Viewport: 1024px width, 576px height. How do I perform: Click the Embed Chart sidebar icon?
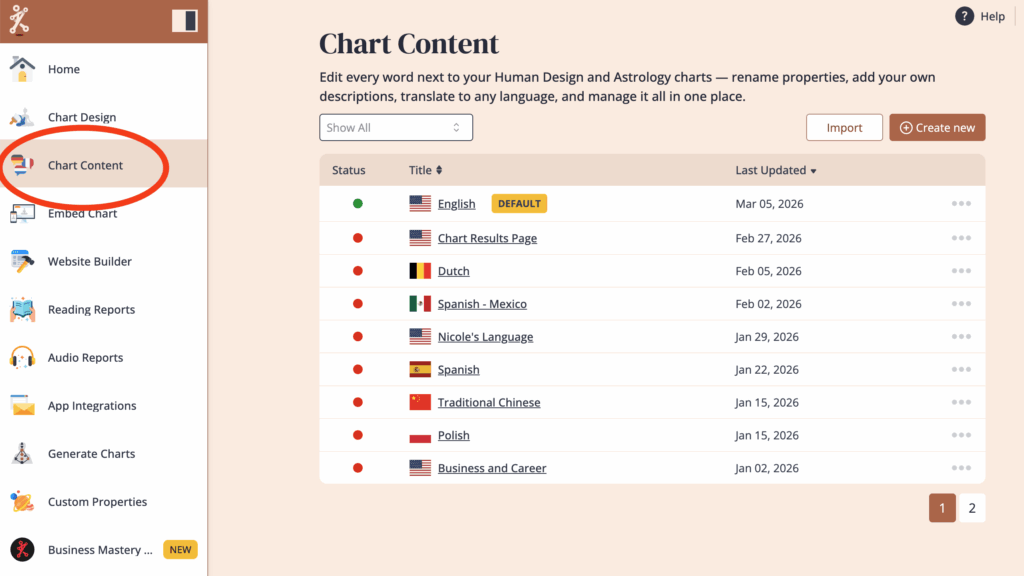click(22, 214)
